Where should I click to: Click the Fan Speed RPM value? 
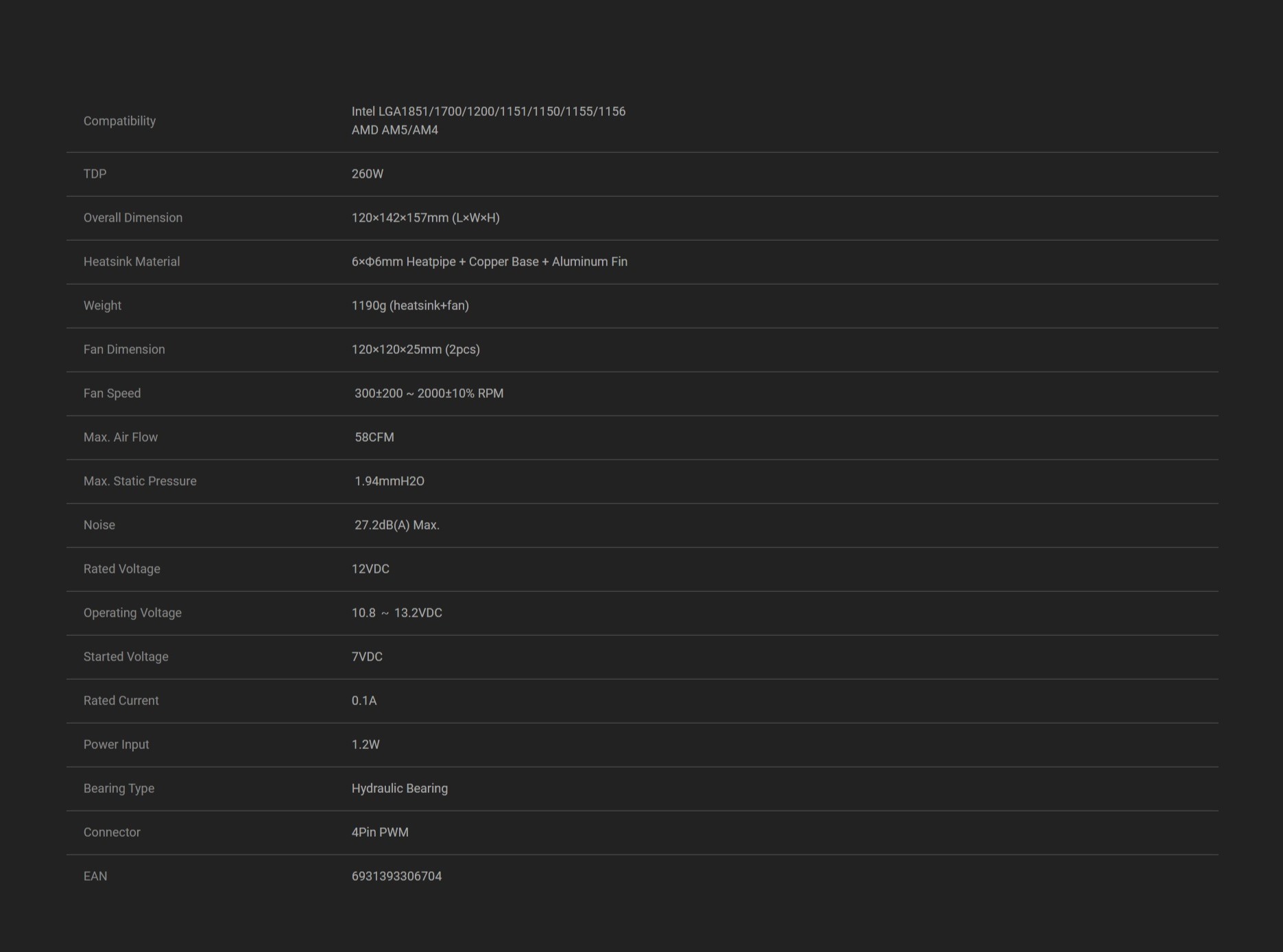(x=429, y=394)
